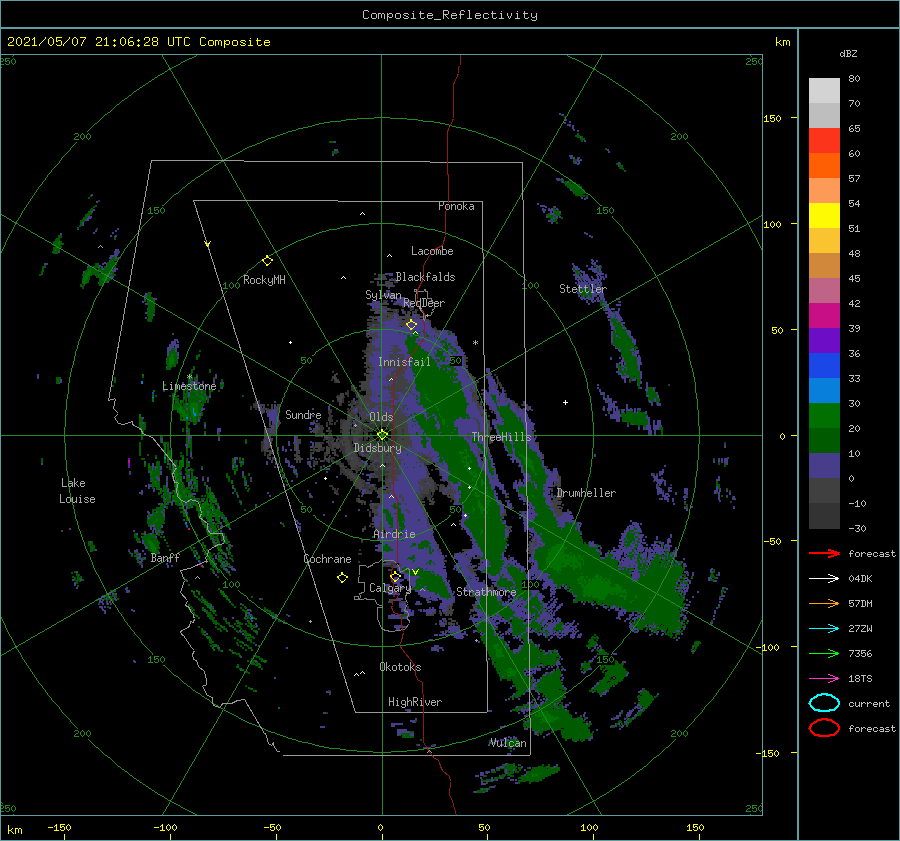Select the red 60–65 dBZ swatch

824,141
